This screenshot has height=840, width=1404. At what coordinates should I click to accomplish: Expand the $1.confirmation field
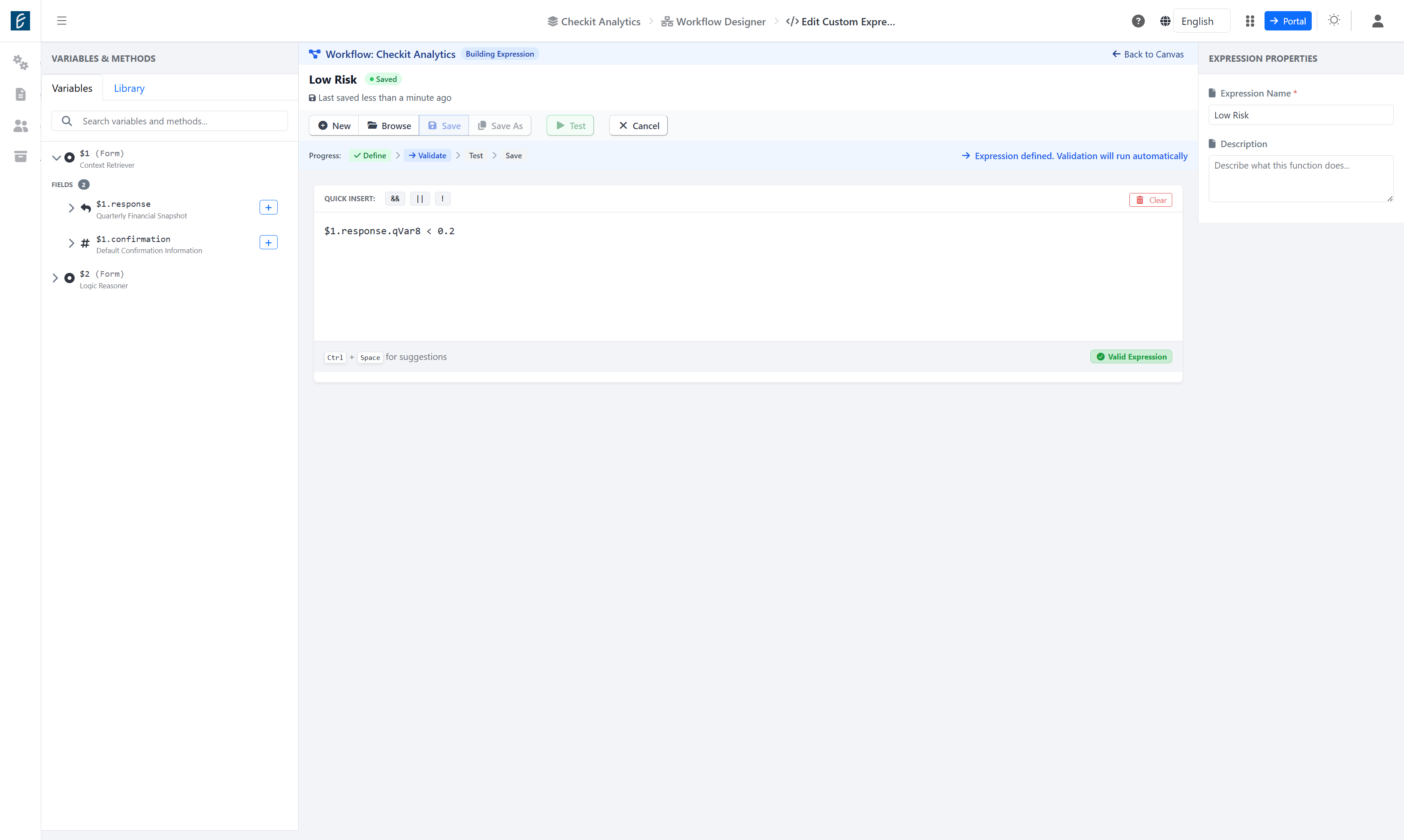click(71, 243)
